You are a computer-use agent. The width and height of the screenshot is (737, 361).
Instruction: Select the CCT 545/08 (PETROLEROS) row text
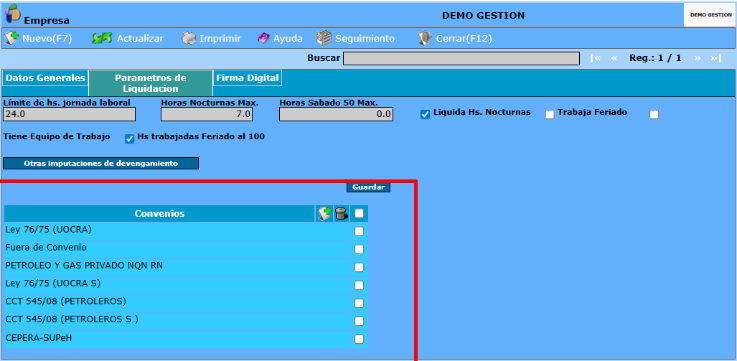point(66,301)
